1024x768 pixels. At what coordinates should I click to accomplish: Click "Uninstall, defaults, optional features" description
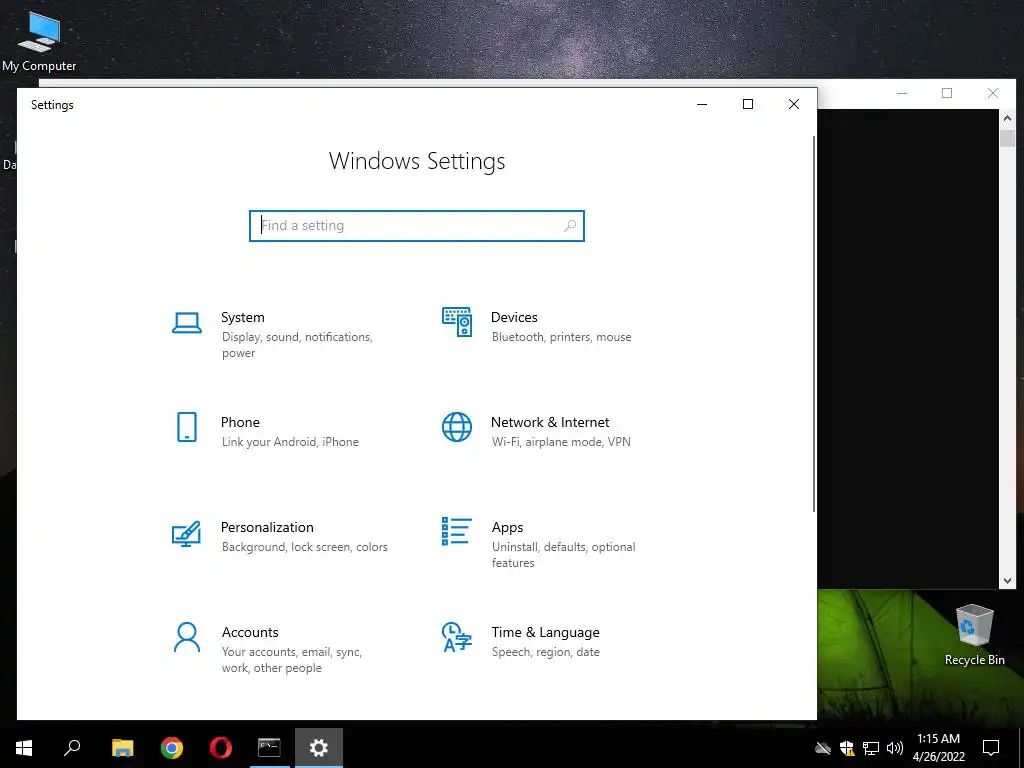(x=564, y=554)
